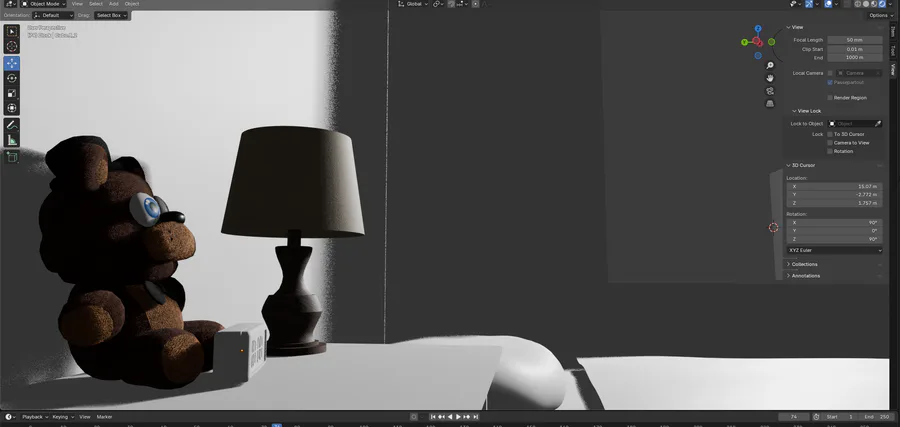
Task: Click the Y axis on navigation gizmo
Action: (x=744, y=42)
